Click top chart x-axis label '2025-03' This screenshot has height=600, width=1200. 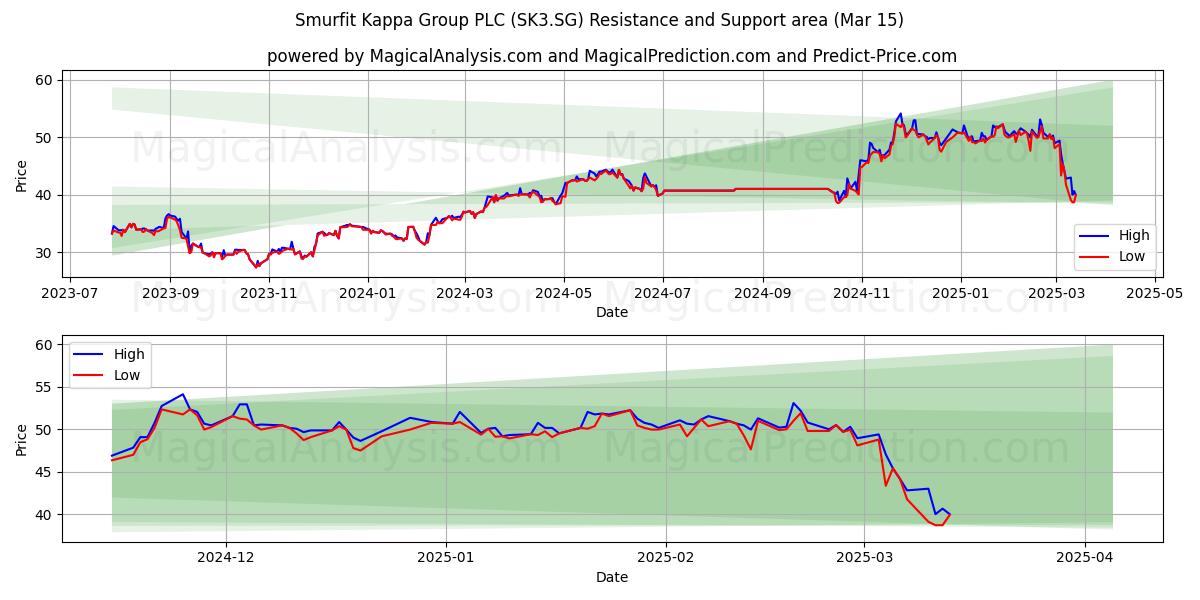point(1056,293)
